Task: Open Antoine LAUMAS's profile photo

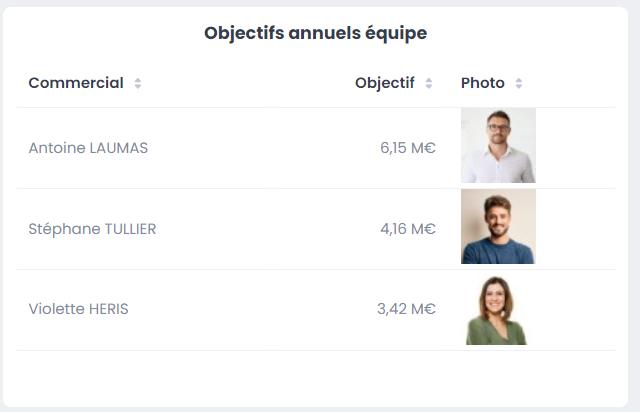Action: 498,146
